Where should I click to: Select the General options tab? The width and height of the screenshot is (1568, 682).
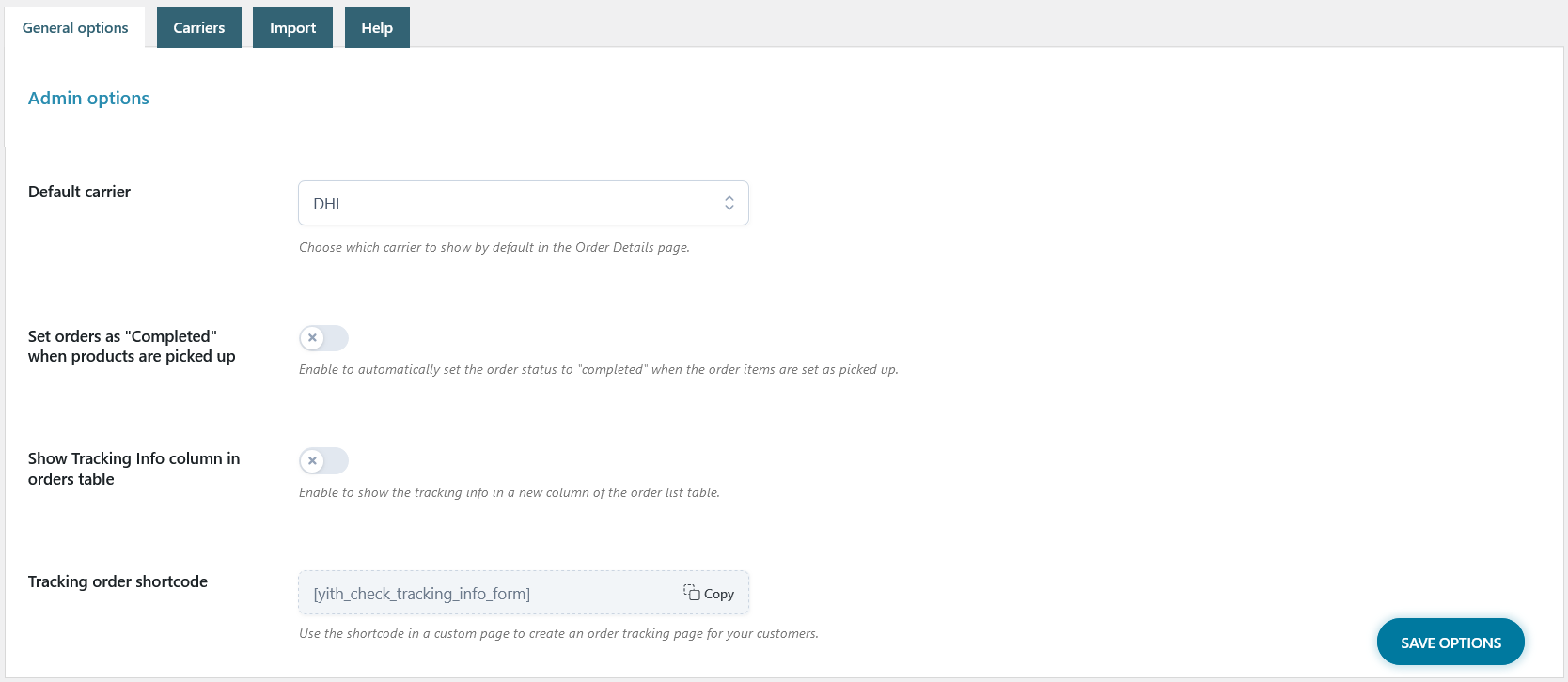coord(75,27)
